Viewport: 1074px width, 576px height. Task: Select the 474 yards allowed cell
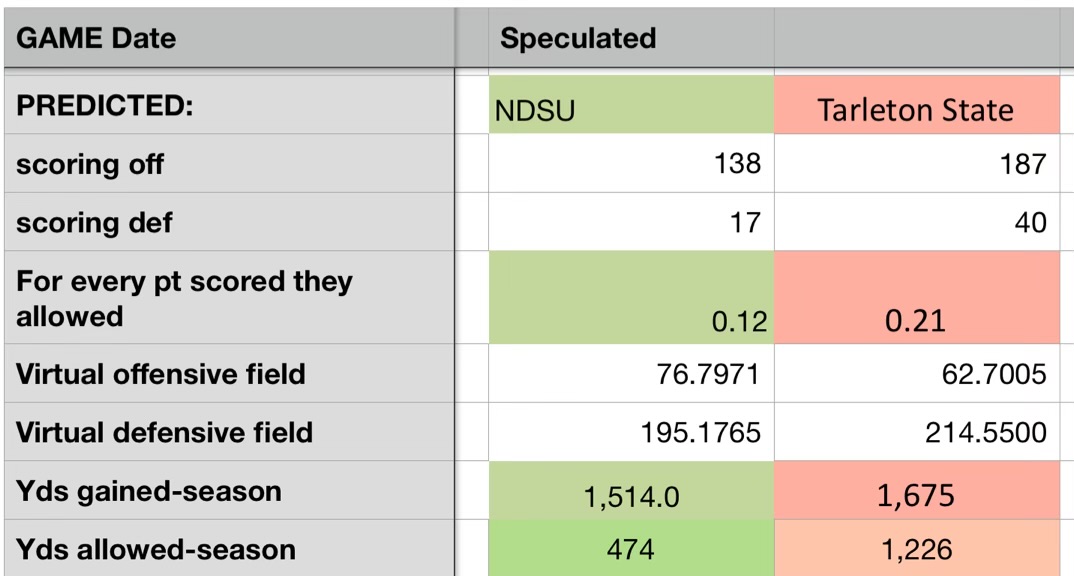630,549
